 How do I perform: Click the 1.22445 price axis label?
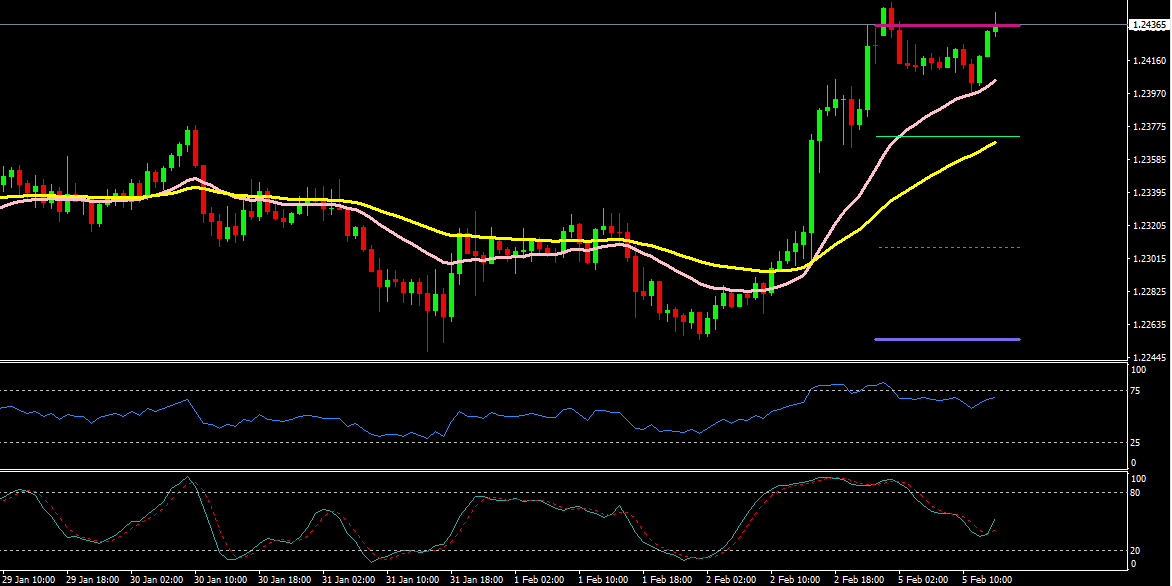(1145, 358)
